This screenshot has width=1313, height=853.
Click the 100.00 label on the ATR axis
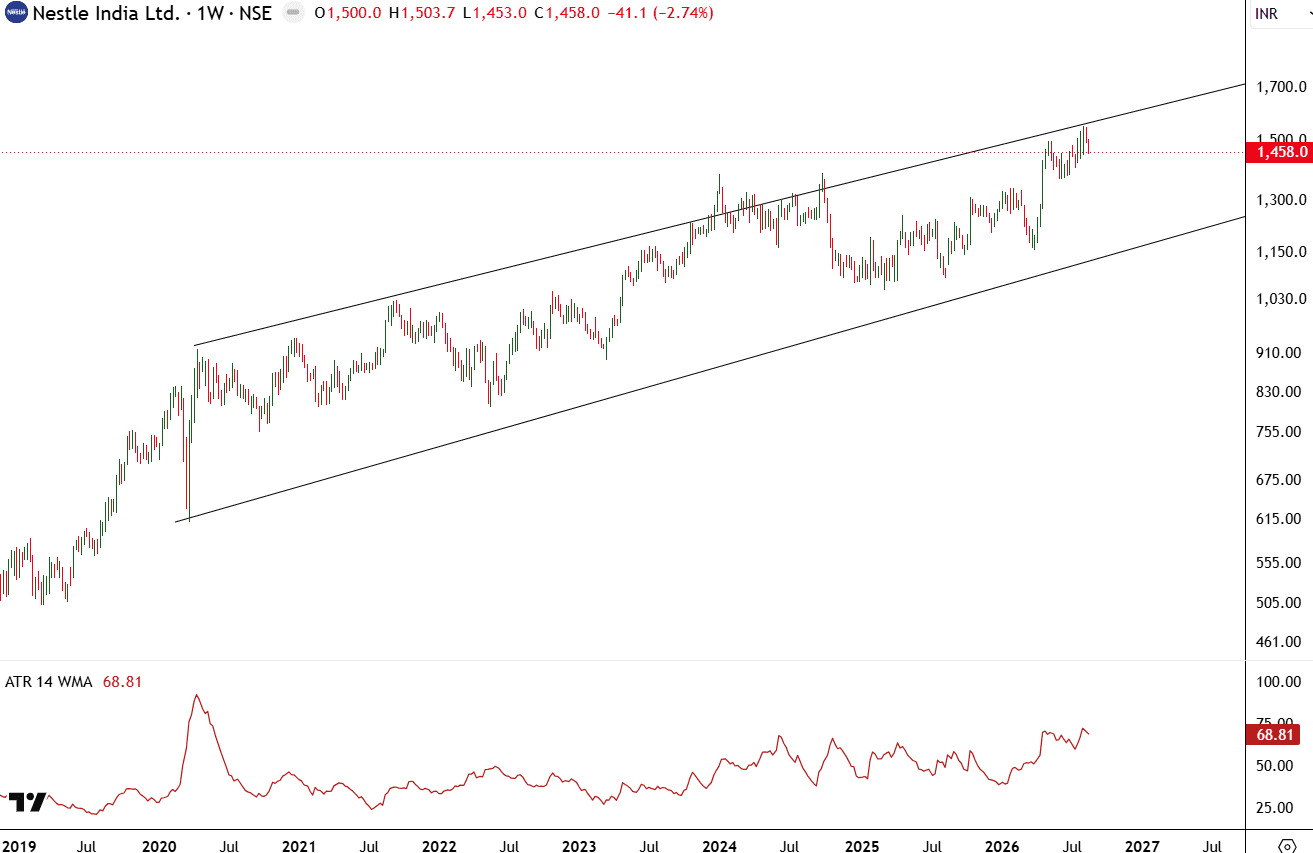point(1280,682)
